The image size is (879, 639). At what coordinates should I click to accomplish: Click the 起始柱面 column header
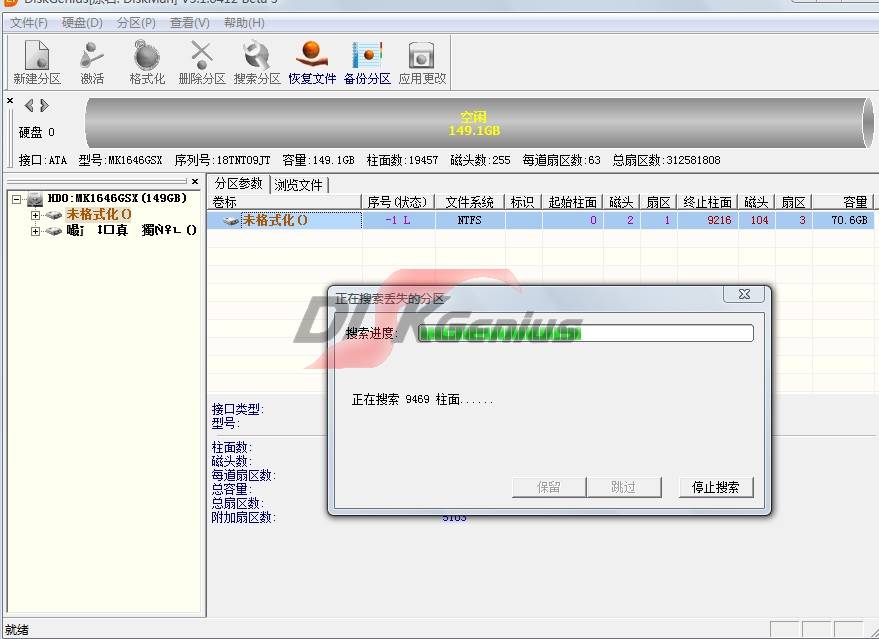point(572,202)
